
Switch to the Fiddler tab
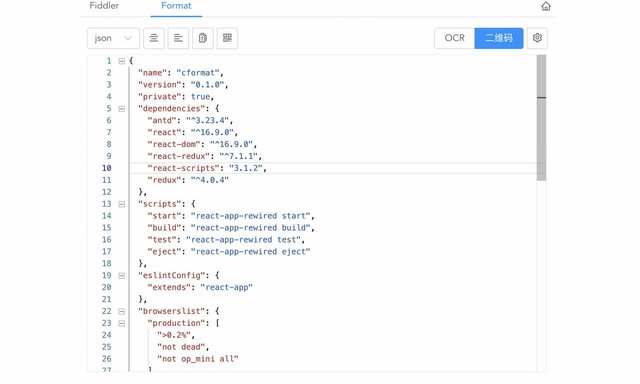coord(104,6)
